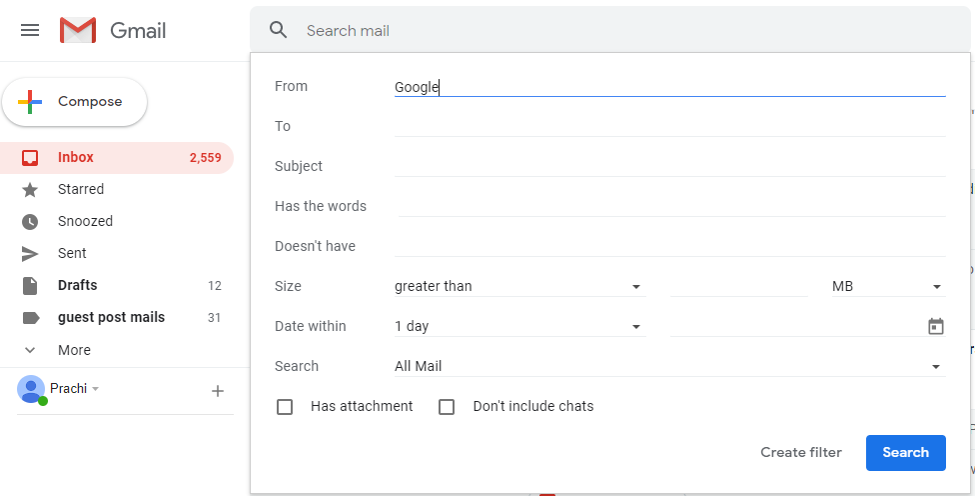Image resolution: width=975 pixels, height=496 pixels.
Task: Click the plus icon beside Prachi
Action: 218,391
